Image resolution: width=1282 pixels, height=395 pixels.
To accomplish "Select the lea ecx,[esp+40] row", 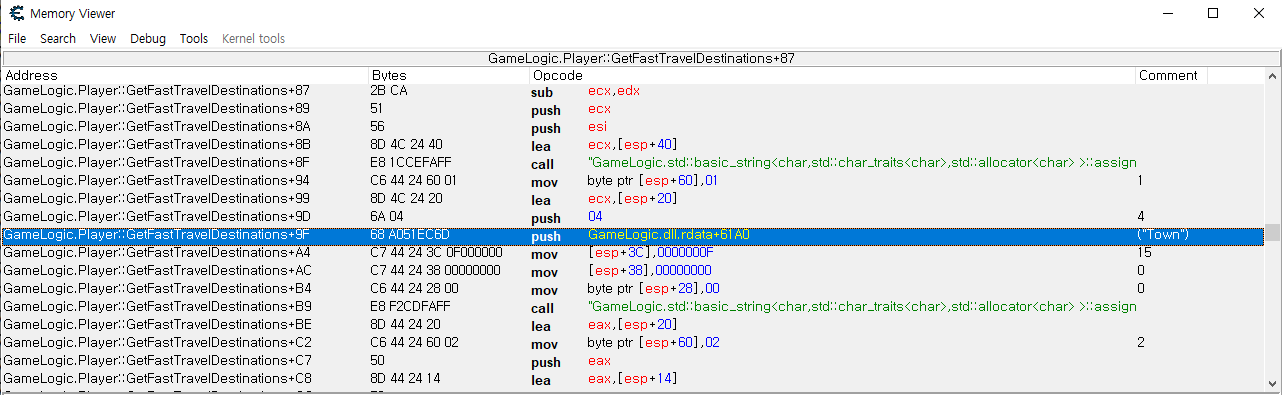I will (633, 145).
